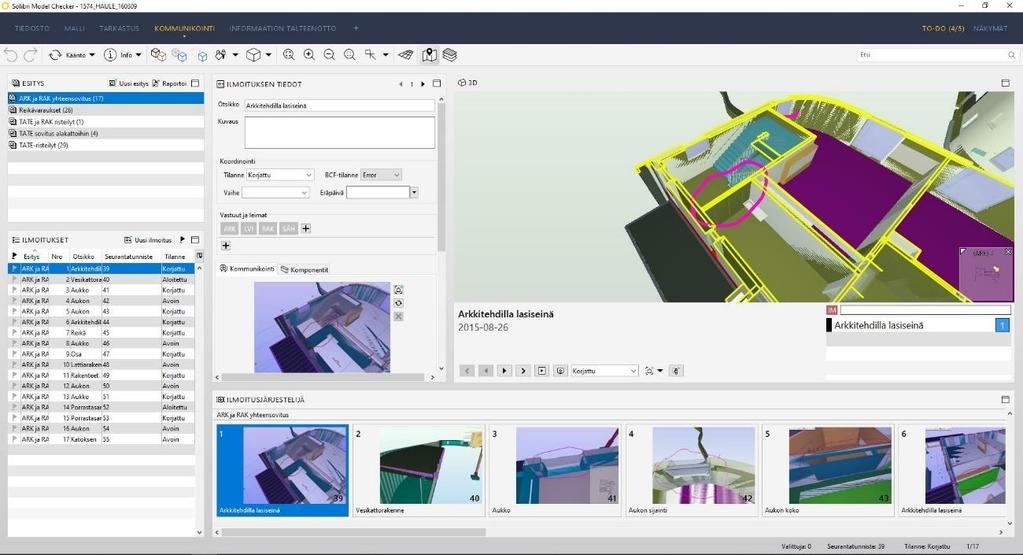
Task: Click the add-to-selection-basket cubes icon
Action: point(158,55)
